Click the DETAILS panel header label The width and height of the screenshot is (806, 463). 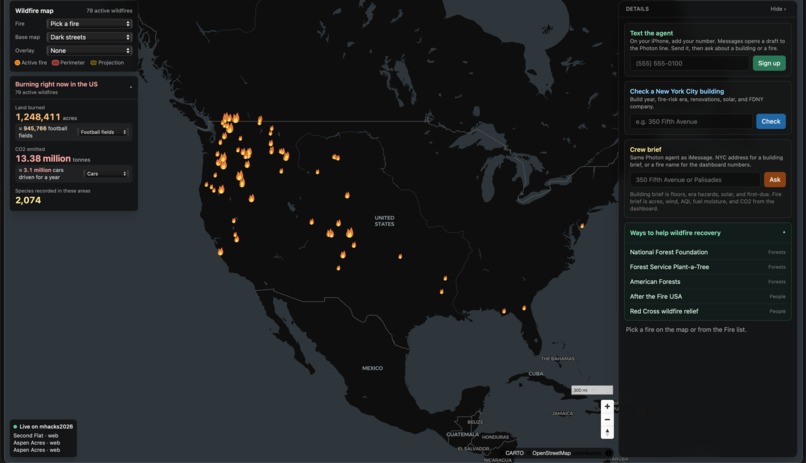pos(637,9)
